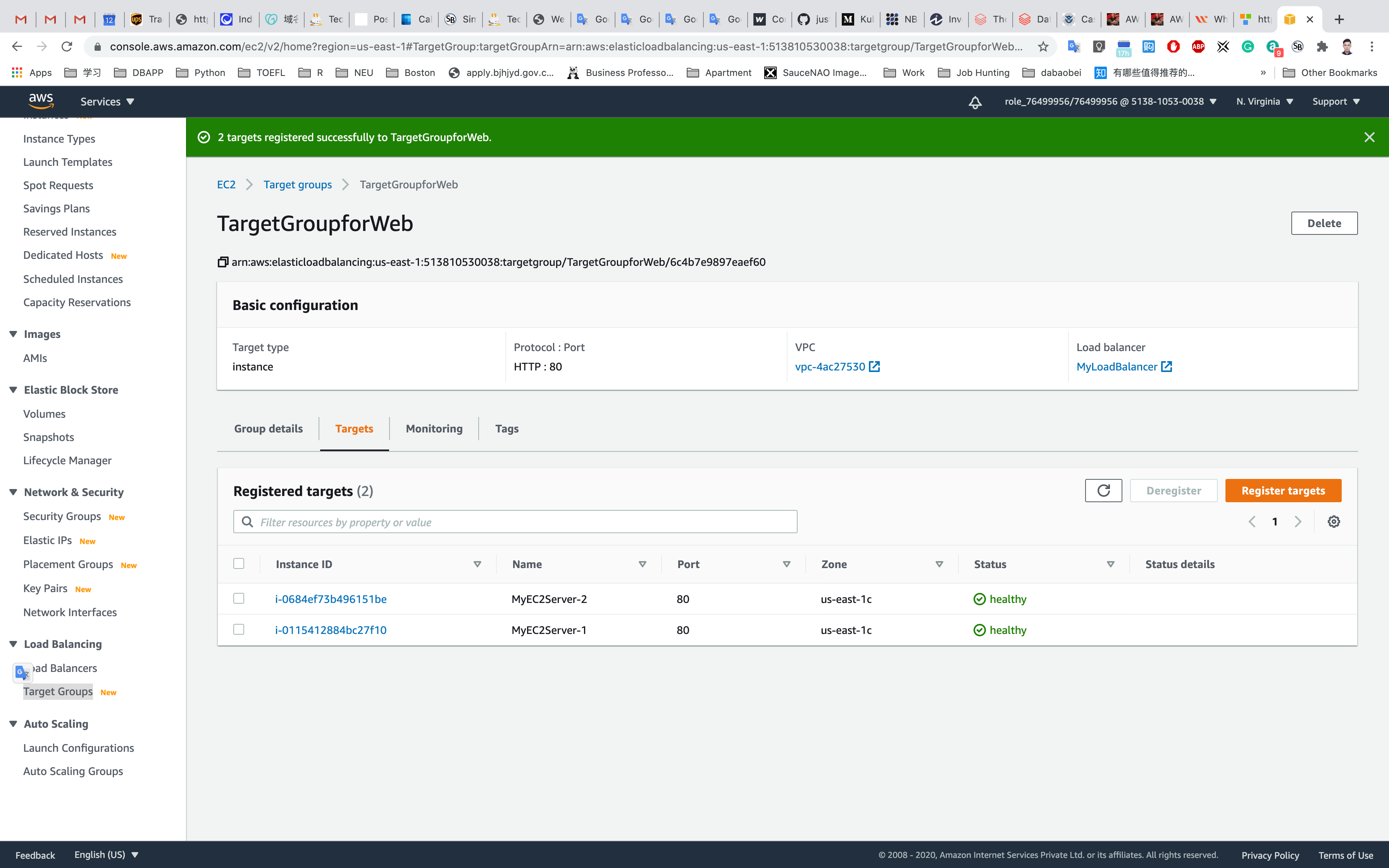
Task: Select checkbox for MyEC2Server-1 row
Action: [239, 630]
